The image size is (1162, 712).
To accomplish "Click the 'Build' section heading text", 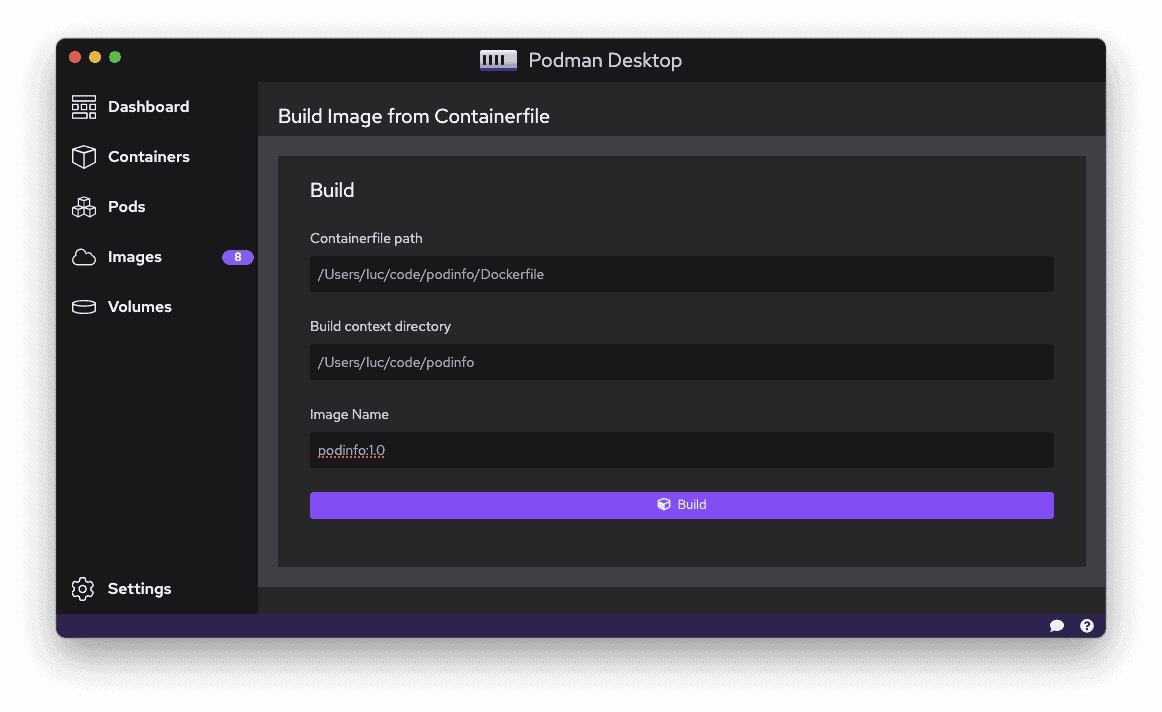I will pyautogui.click(x=332, y=190).
